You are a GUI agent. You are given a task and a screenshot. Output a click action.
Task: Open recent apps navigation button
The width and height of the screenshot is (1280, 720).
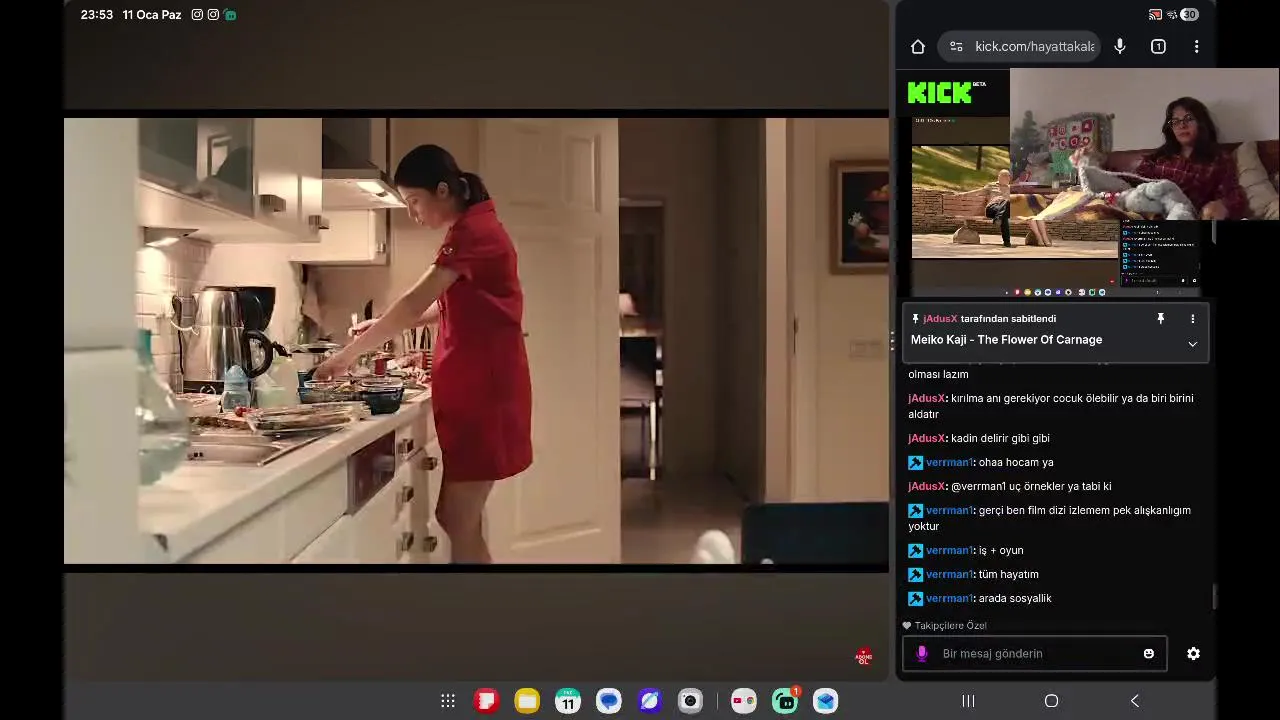click(x=968, y=701)
